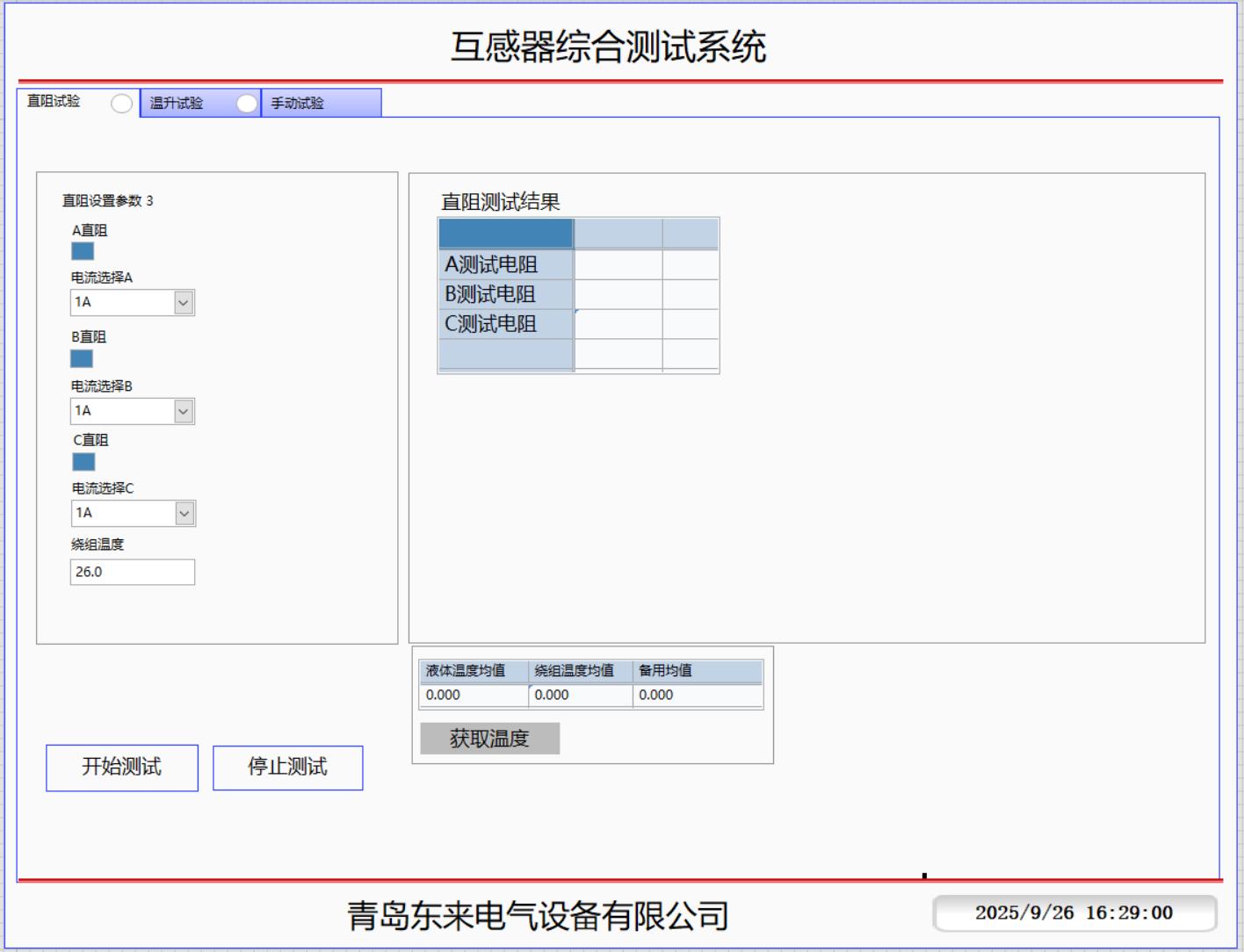Open the 电流选择C current dropdown
The height and width of the screenshot is (952, 1244).
point(184,514)
